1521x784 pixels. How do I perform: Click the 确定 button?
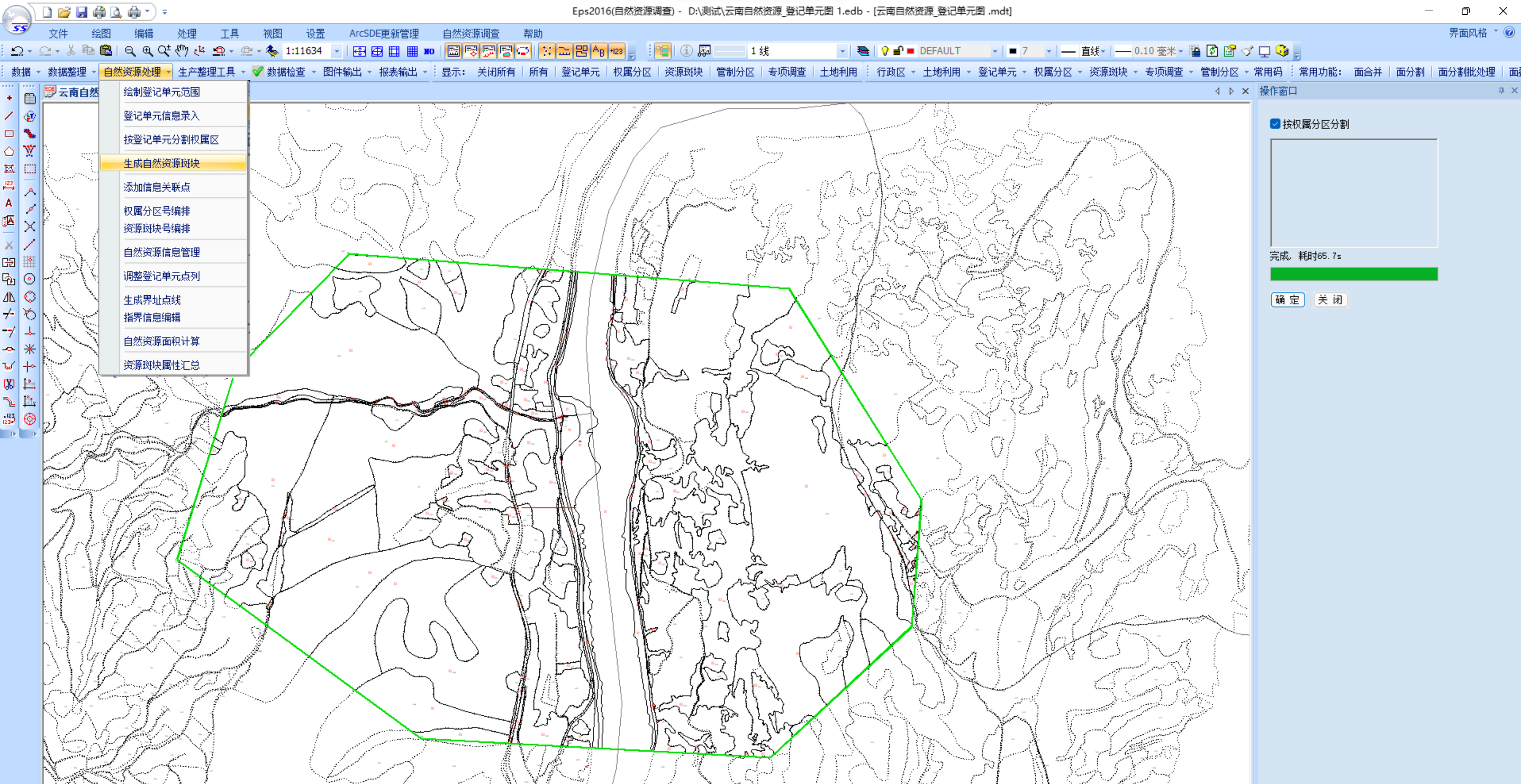tap(1287, 300)
